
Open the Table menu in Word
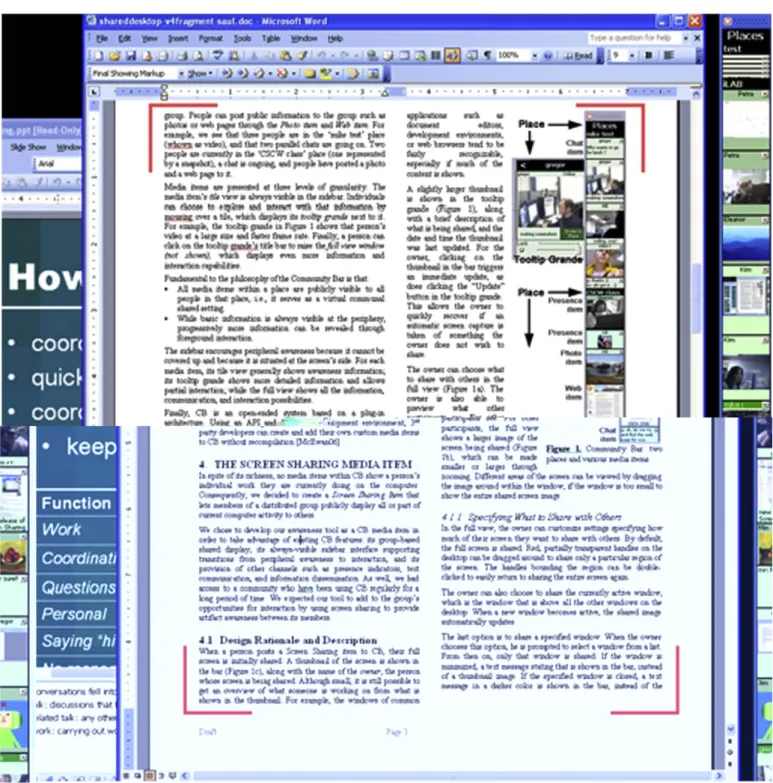click(271, 38)
